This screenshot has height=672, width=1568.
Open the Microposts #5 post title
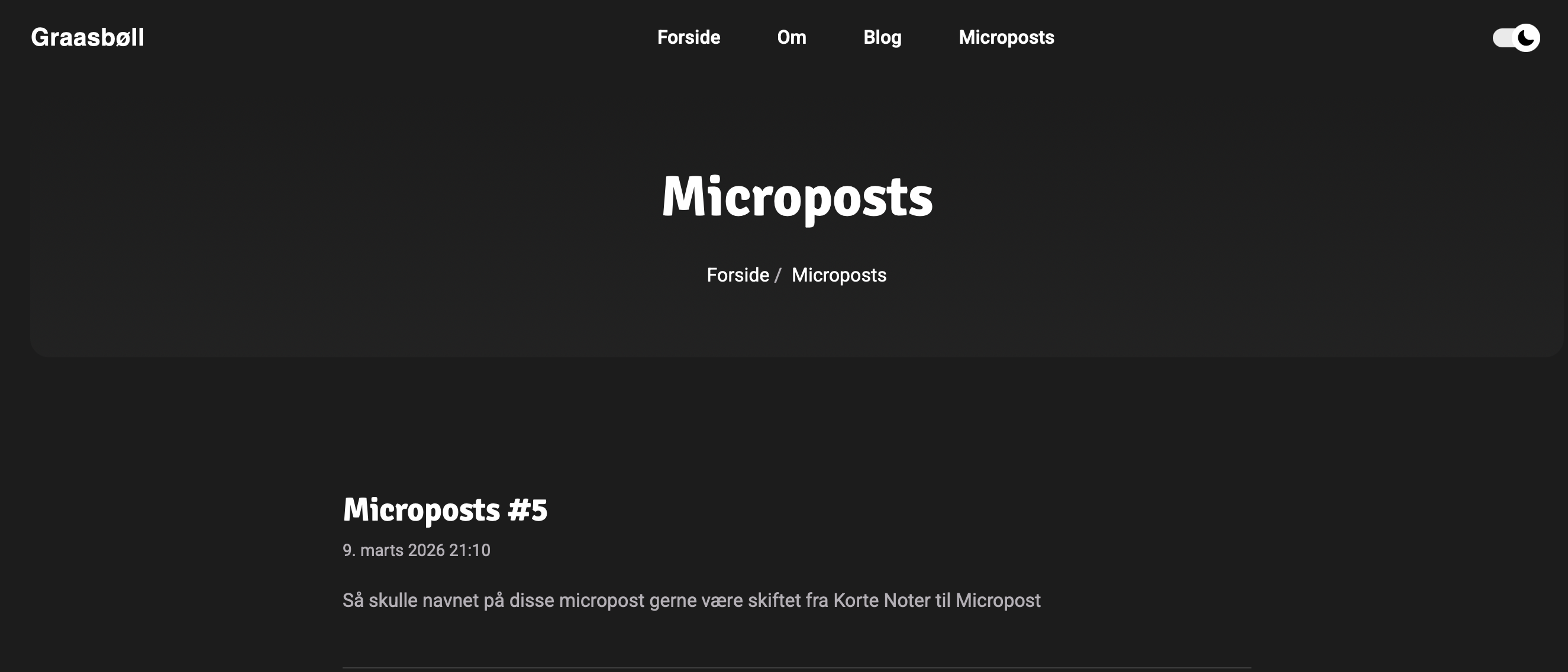445,510
